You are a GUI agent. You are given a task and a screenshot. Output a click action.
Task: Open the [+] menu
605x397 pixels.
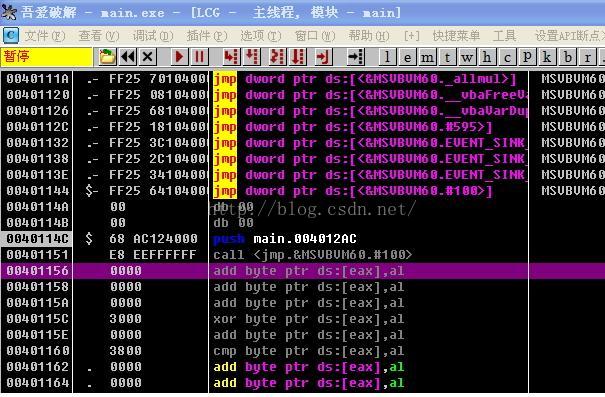(411, 36)
